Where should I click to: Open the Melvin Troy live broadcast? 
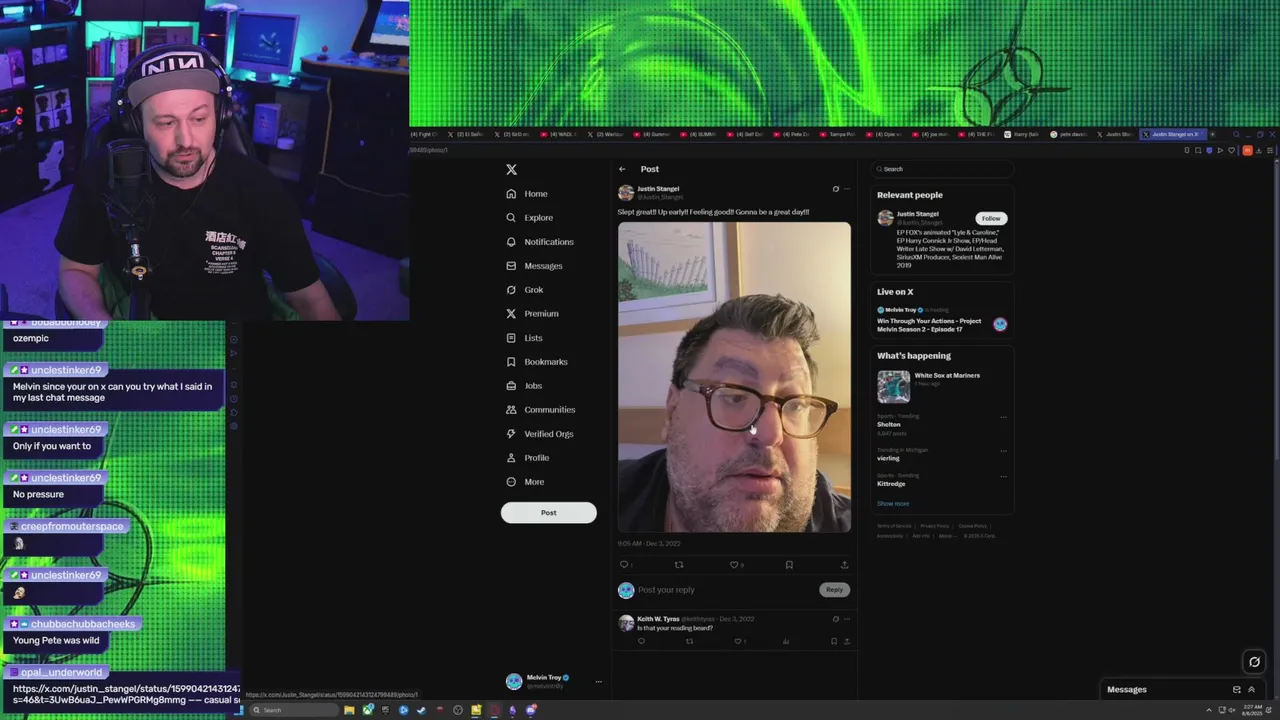[941, 321]
